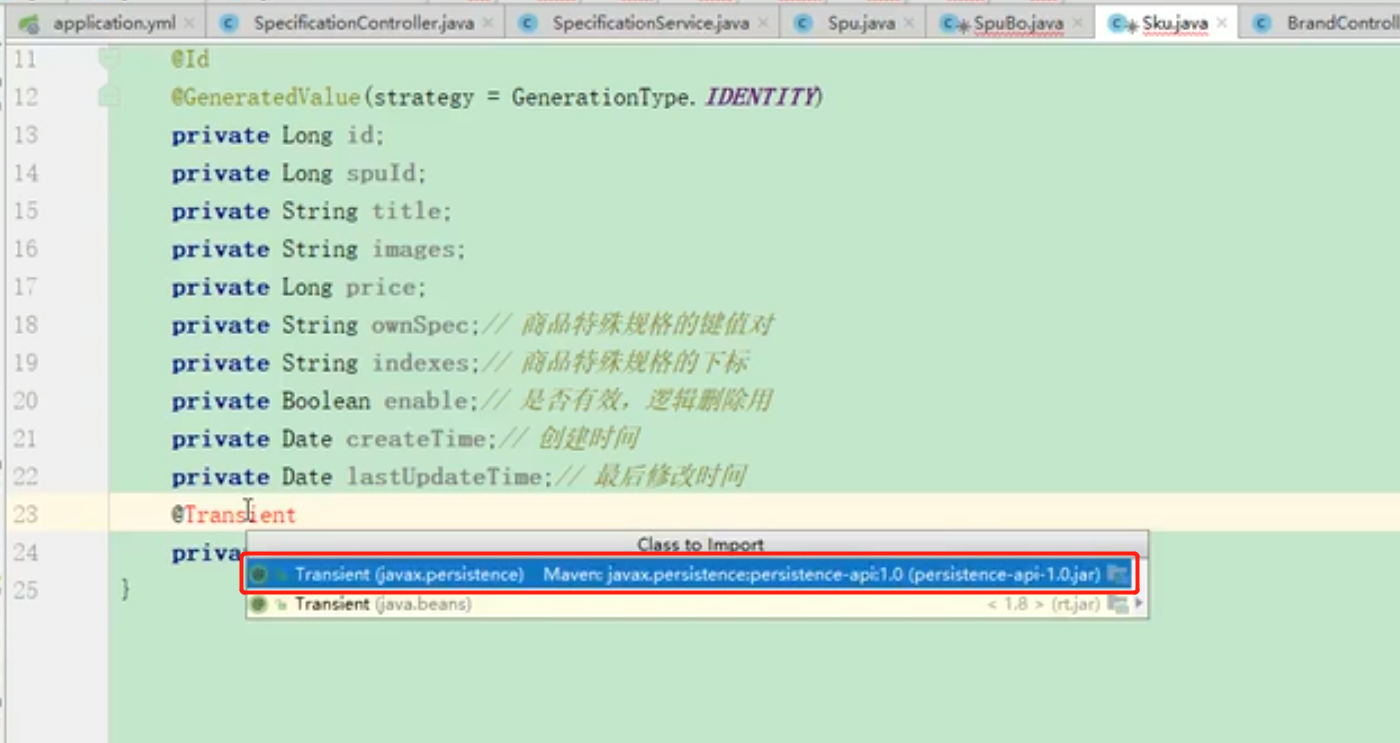Click the Boolean type on line 20

(326, 401)
